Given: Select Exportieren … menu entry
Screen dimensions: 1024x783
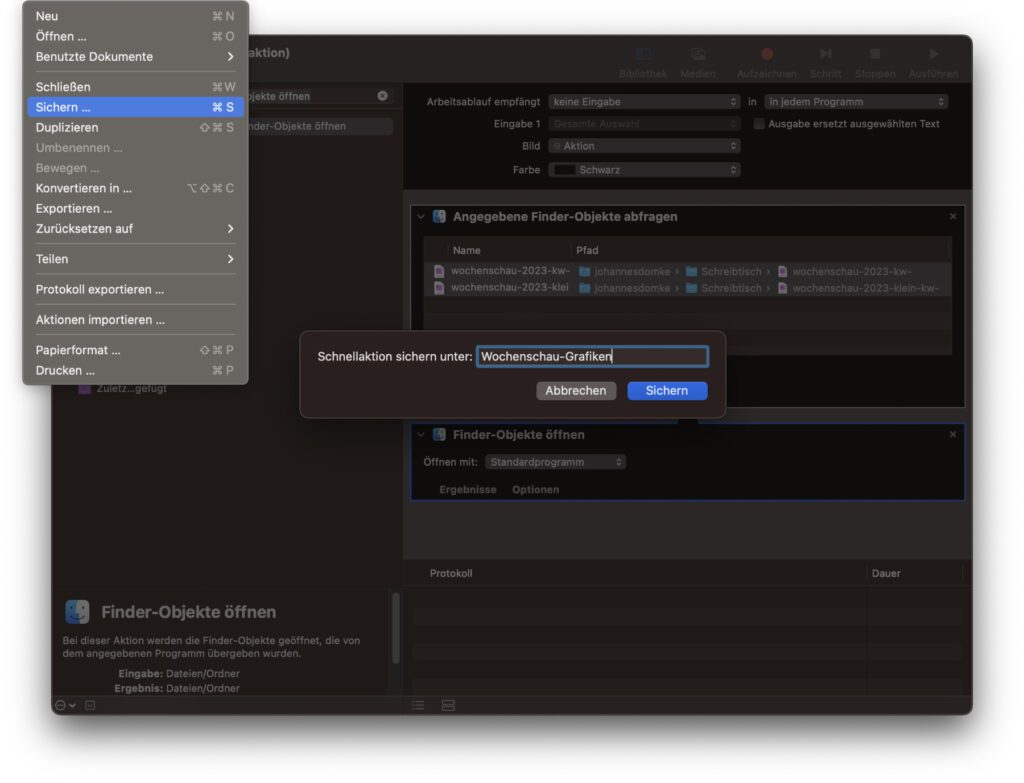Looking at the screenshot, I should pyautogui.click(x=74, y=208).
